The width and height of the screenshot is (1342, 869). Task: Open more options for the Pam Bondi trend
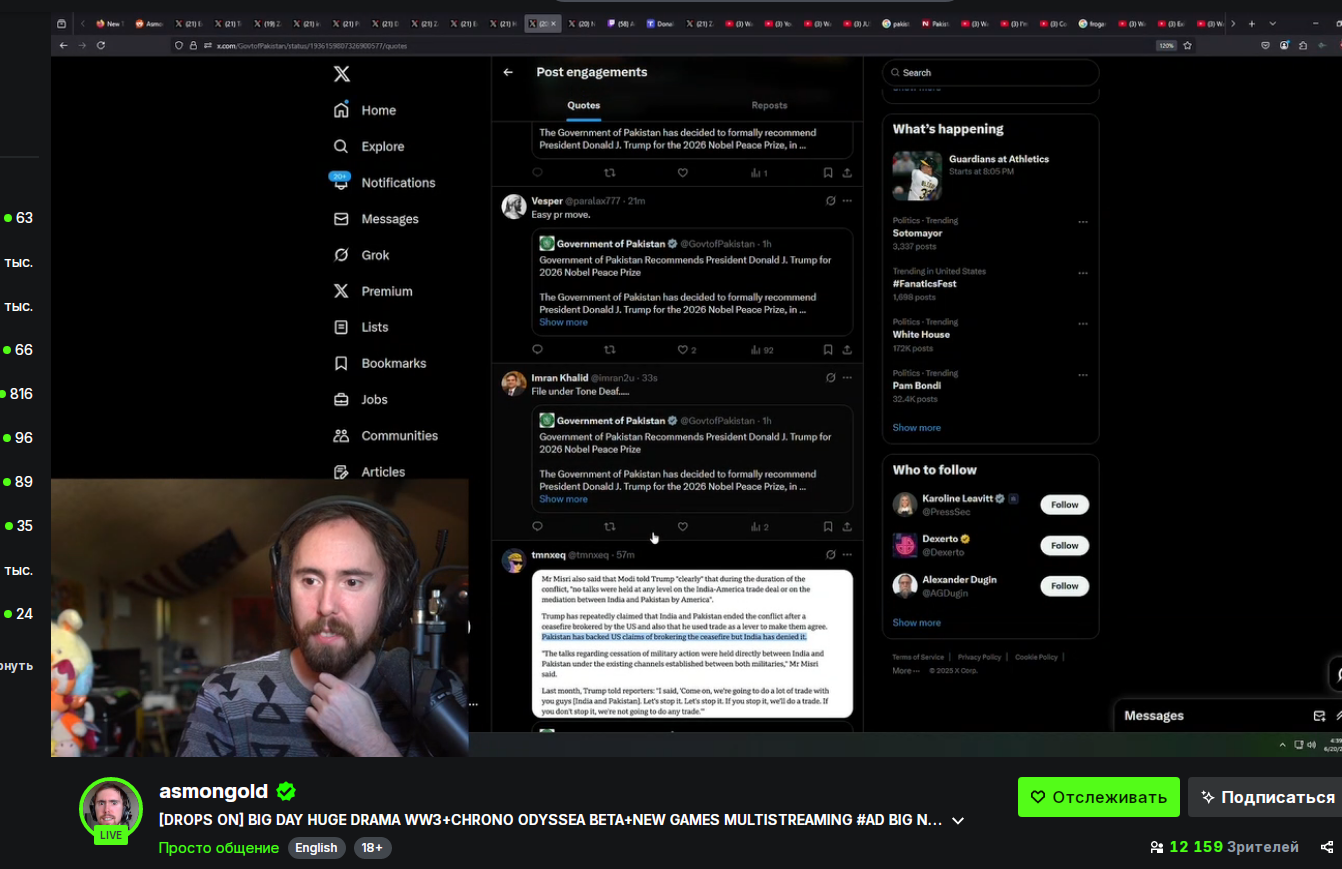coord(1083,375)
